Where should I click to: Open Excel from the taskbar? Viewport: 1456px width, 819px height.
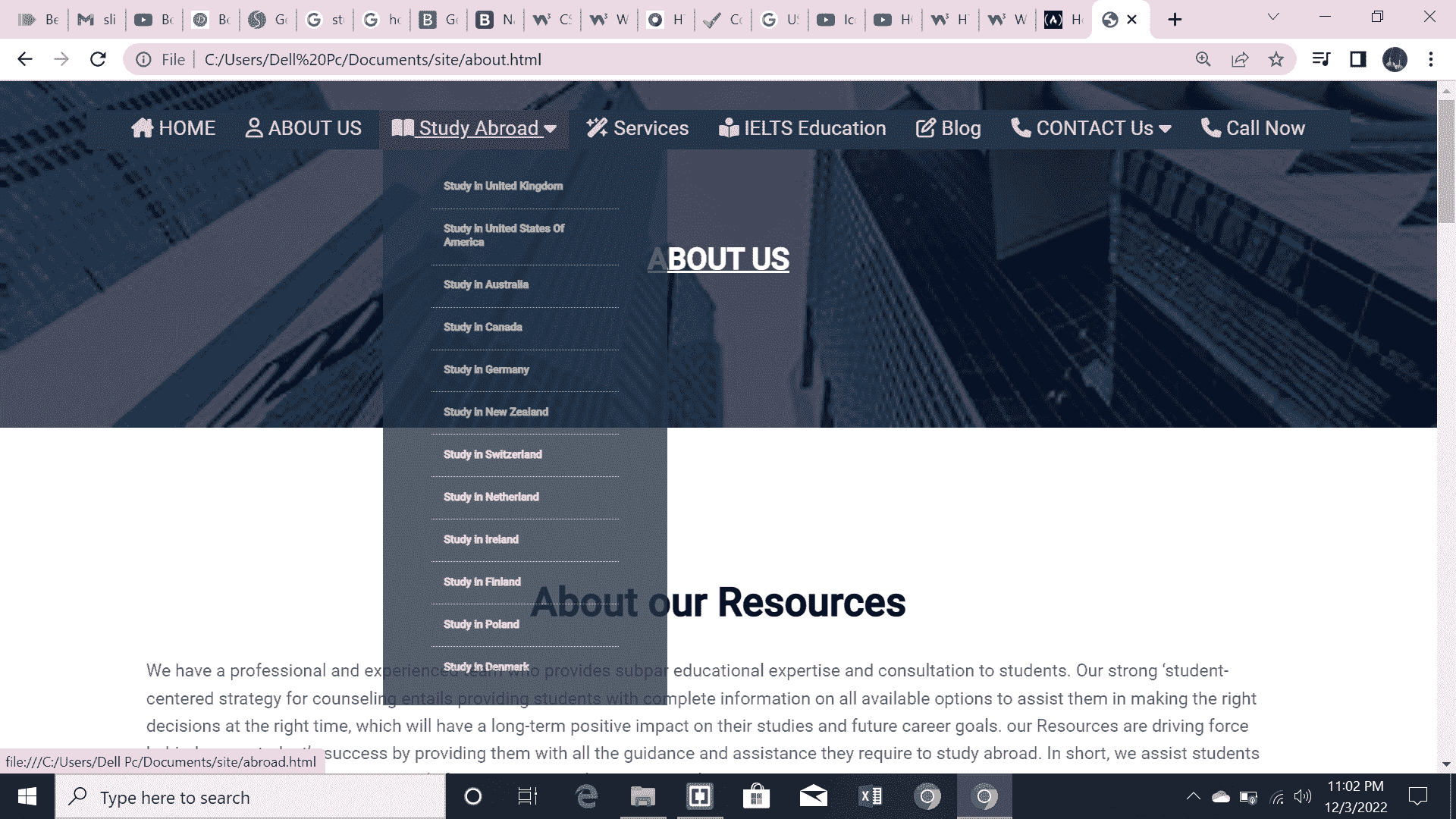click(x=870, y=797)
